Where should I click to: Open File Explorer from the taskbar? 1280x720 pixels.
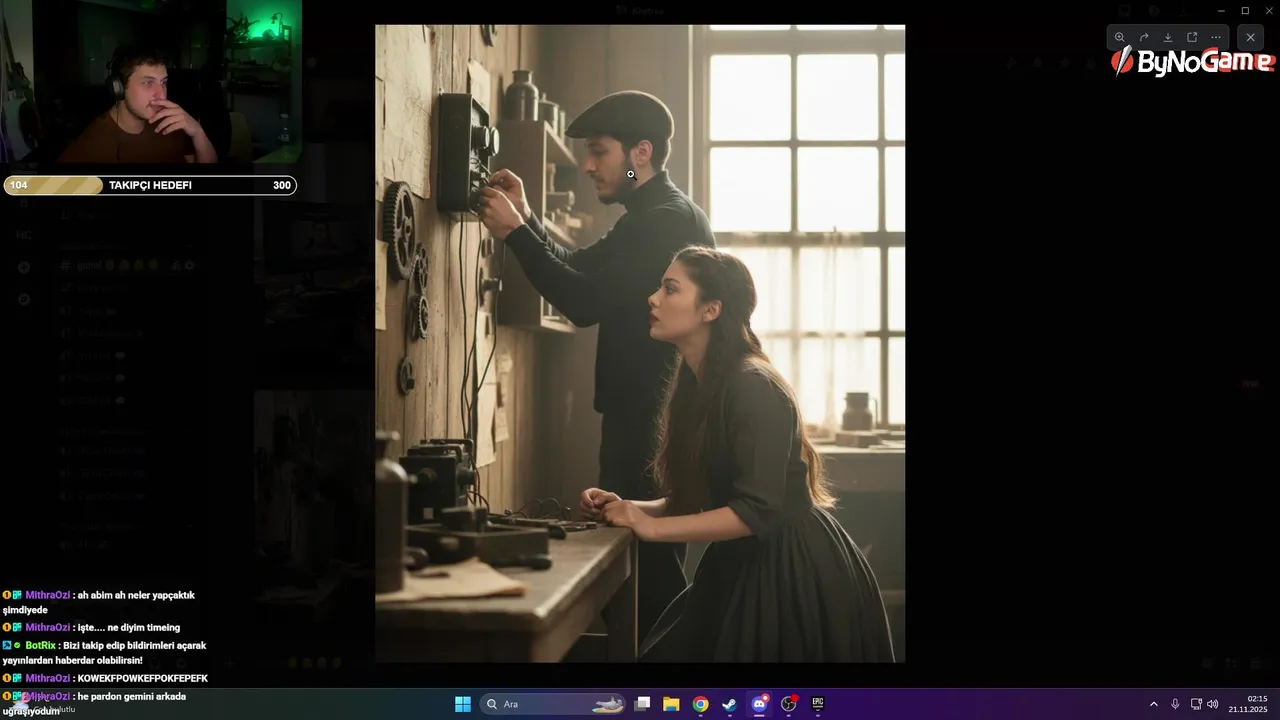671,704
